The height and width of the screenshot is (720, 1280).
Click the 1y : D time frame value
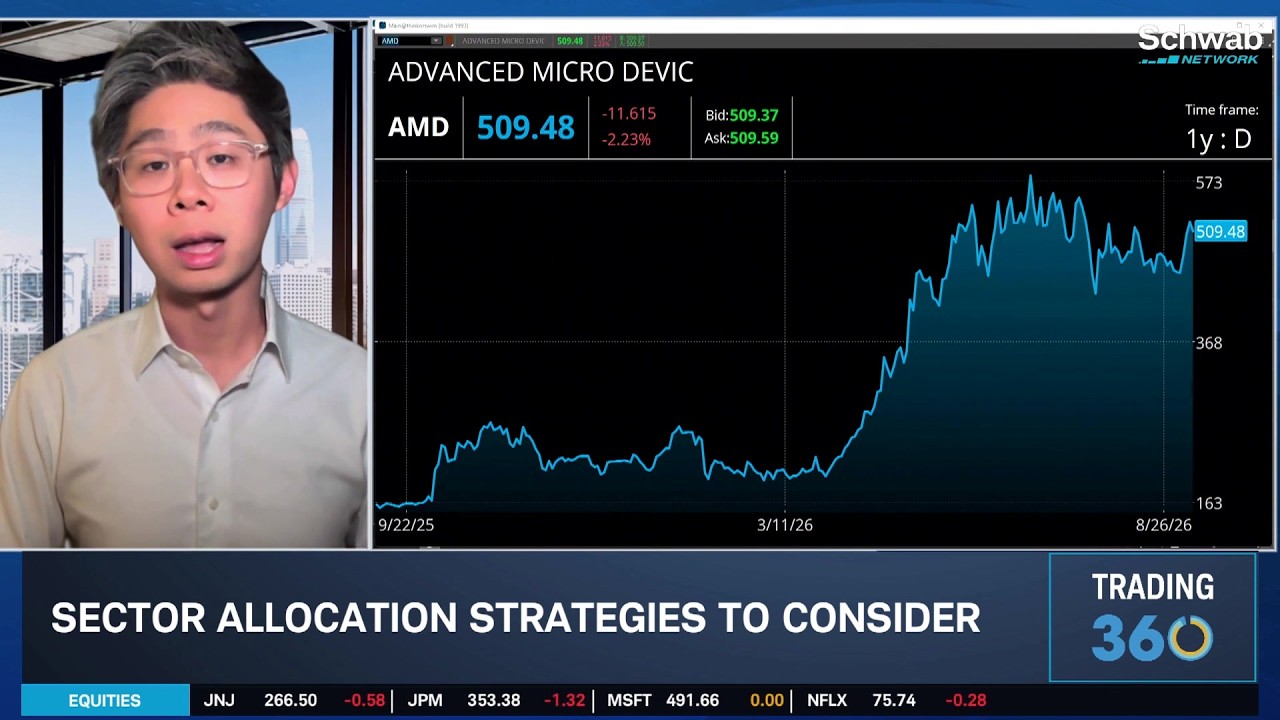[x=1219, y=139]
